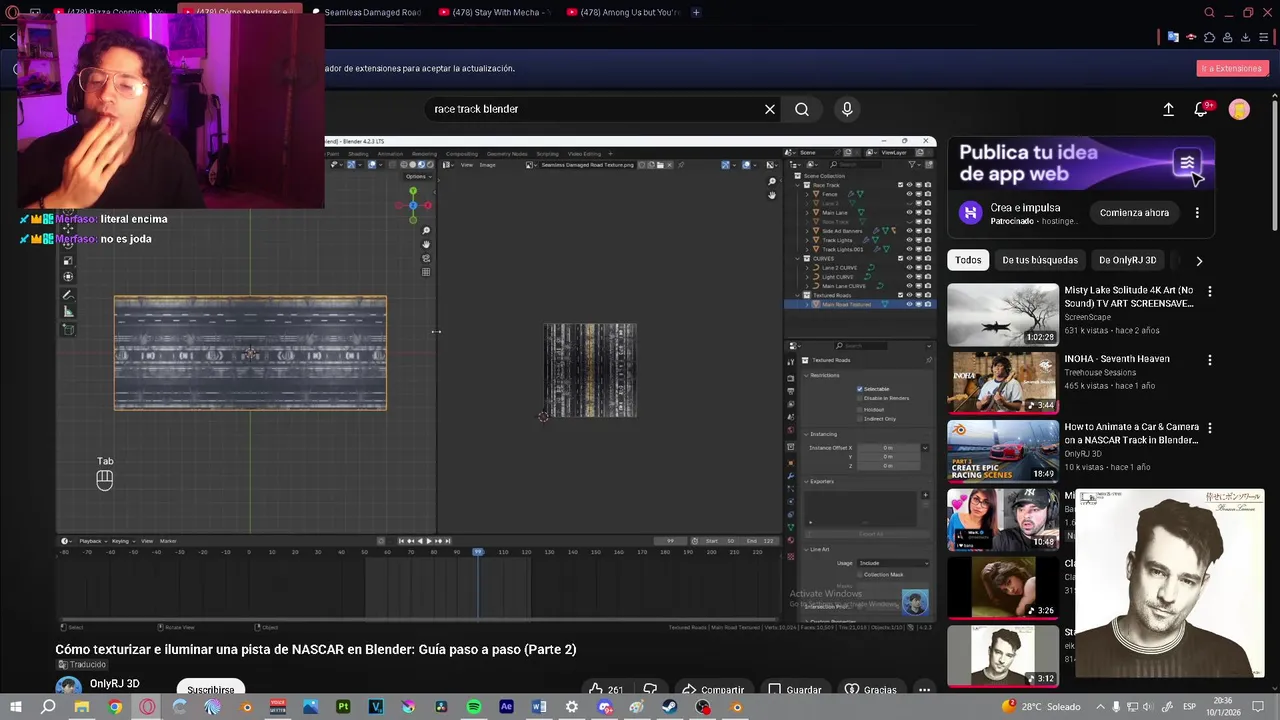The width and height of the screenshot is (1280, 720).
Task: Collapse the Restrictions panel
Action: coord(806,375)
